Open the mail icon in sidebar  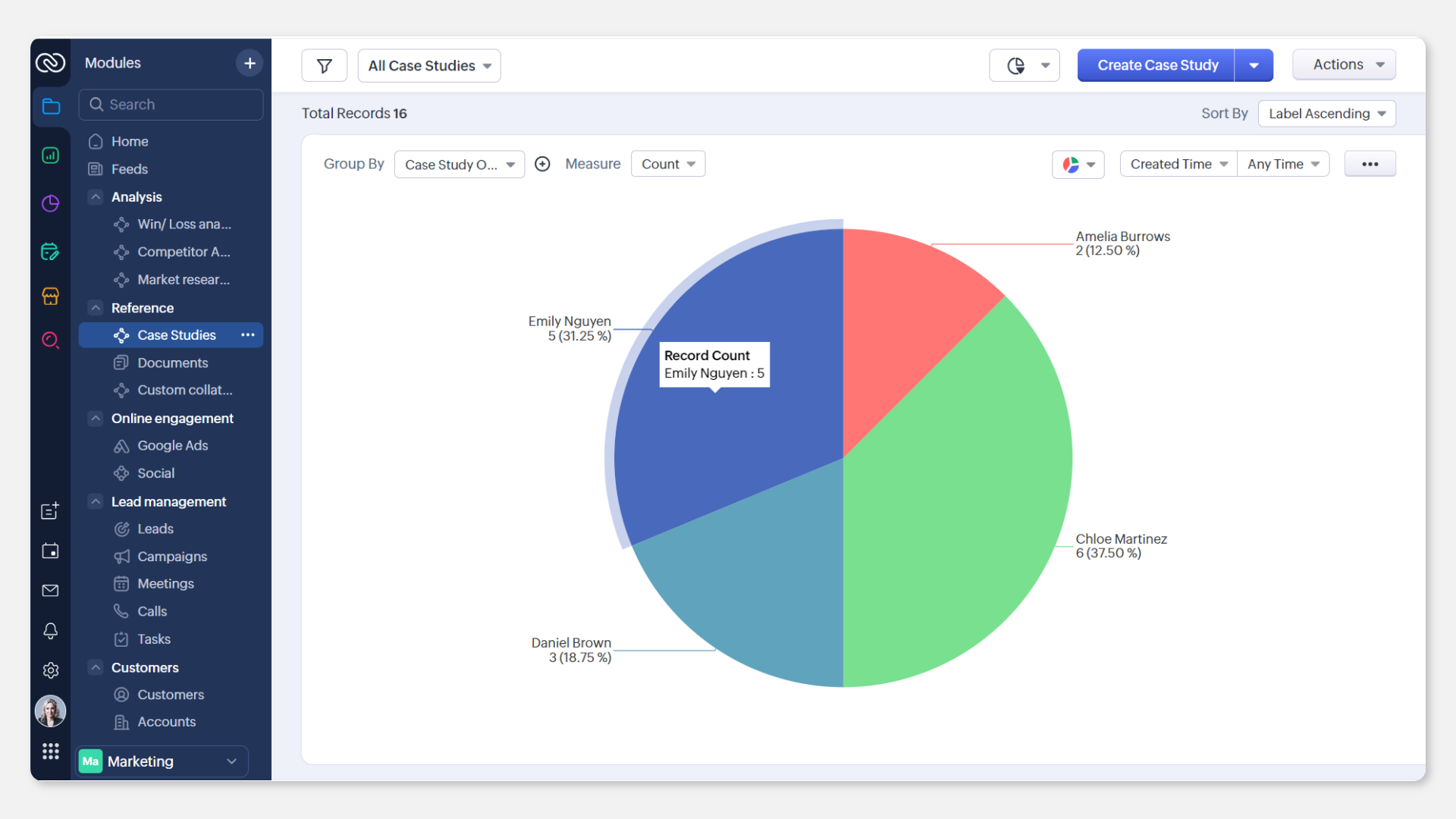pyautogui.click(x=50, y=591)
